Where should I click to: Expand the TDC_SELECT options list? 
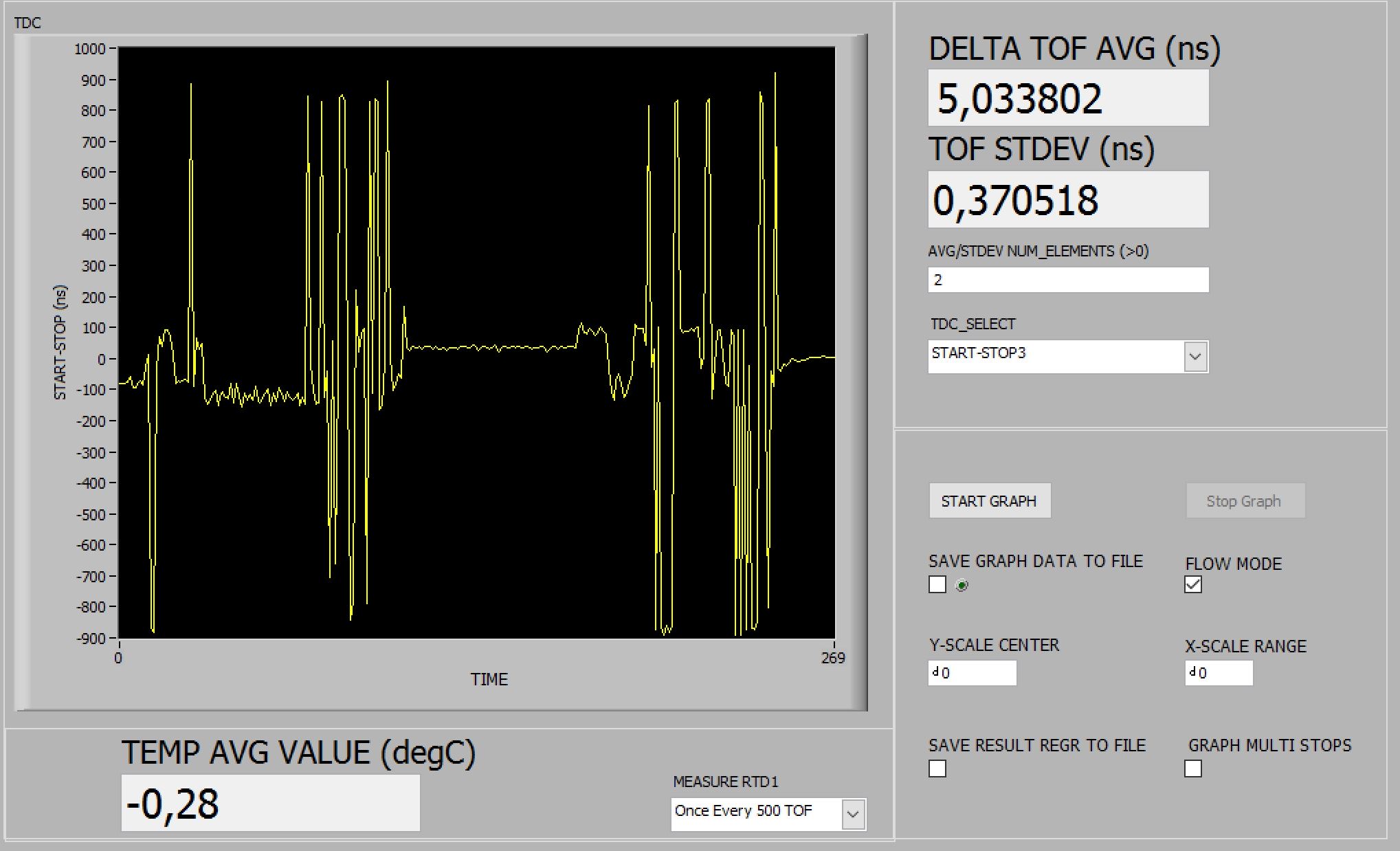click(1195, 356)
